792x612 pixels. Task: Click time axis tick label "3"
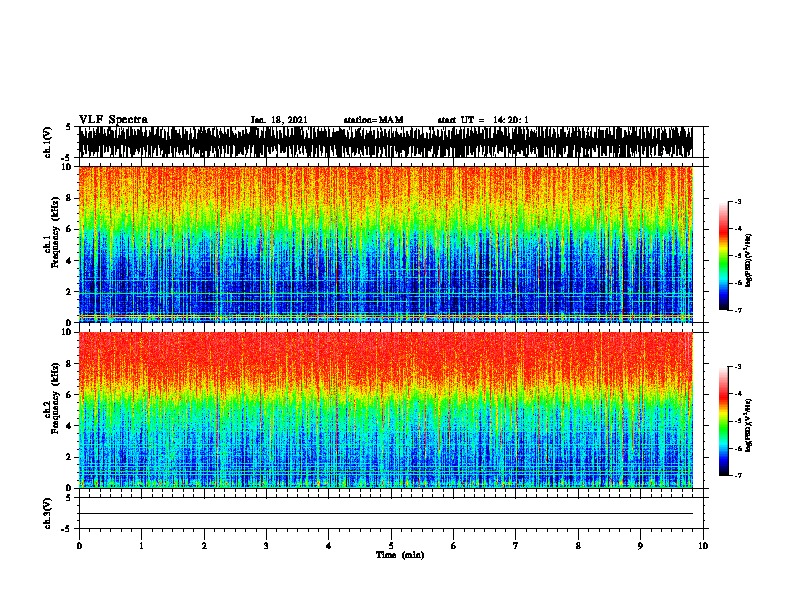(x=266, y=546)
